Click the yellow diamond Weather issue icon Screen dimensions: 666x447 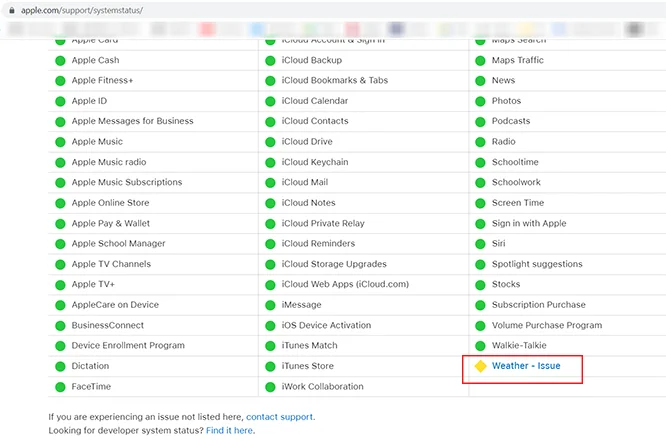[x=480, y=366]
